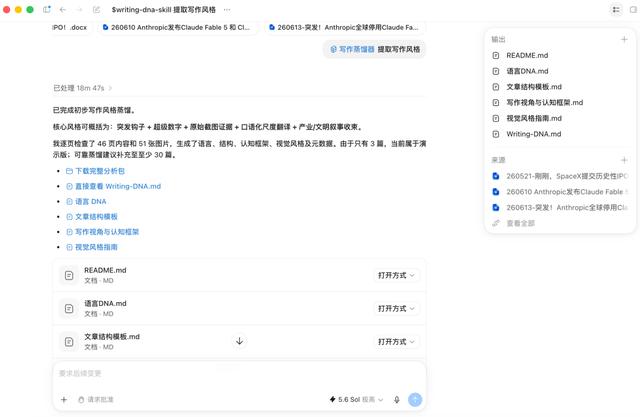The height and width of the screenshot is (417, 640).
Task: Click the microphone voice input icon
Action: click(x=396, y=399)
